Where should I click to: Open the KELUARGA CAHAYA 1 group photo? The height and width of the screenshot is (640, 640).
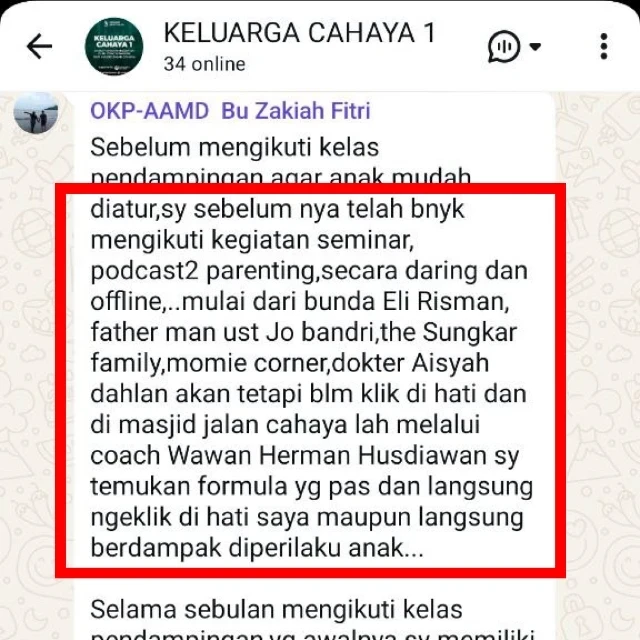[x=114, y=46]
